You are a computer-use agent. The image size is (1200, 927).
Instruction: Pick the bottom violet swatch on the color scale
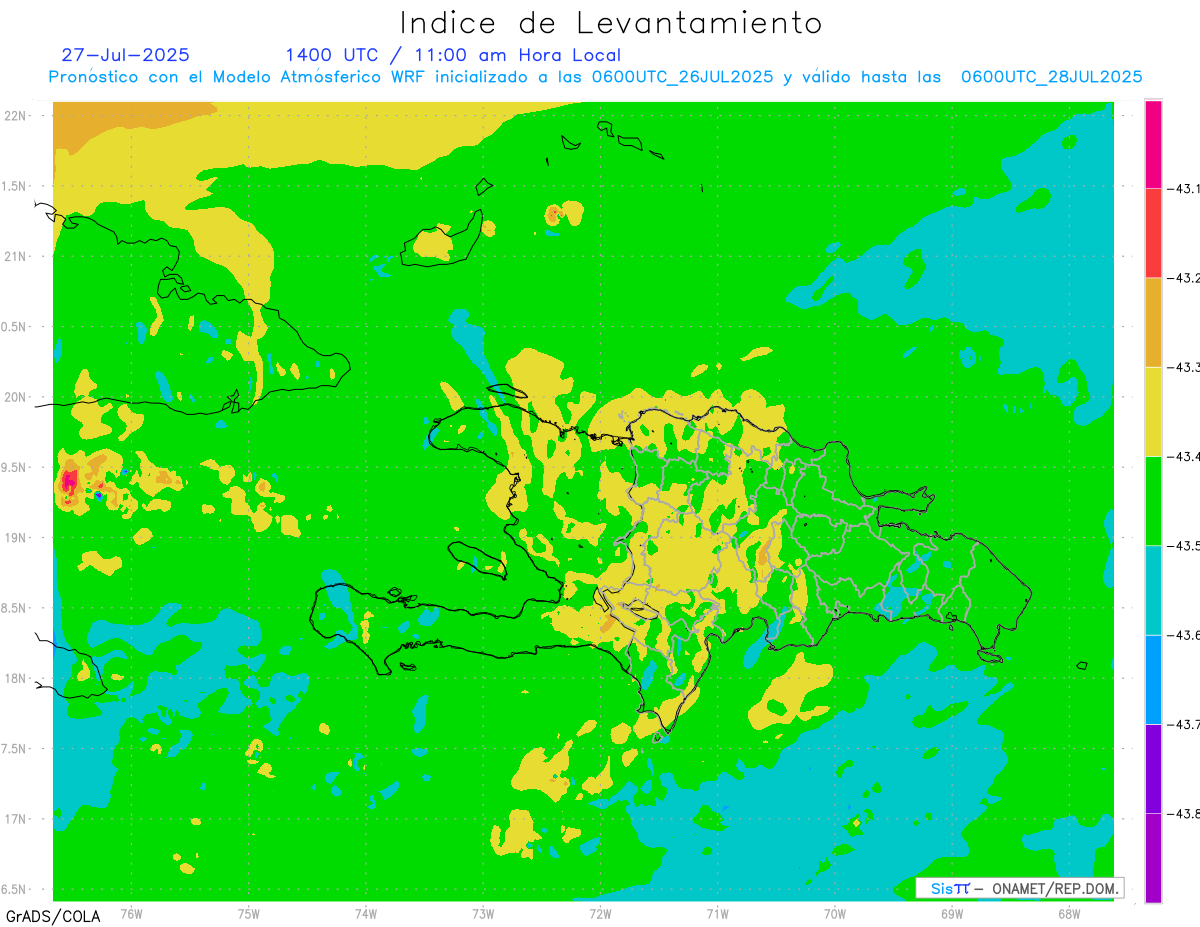pyautogui.click(x=1153, y=857)
